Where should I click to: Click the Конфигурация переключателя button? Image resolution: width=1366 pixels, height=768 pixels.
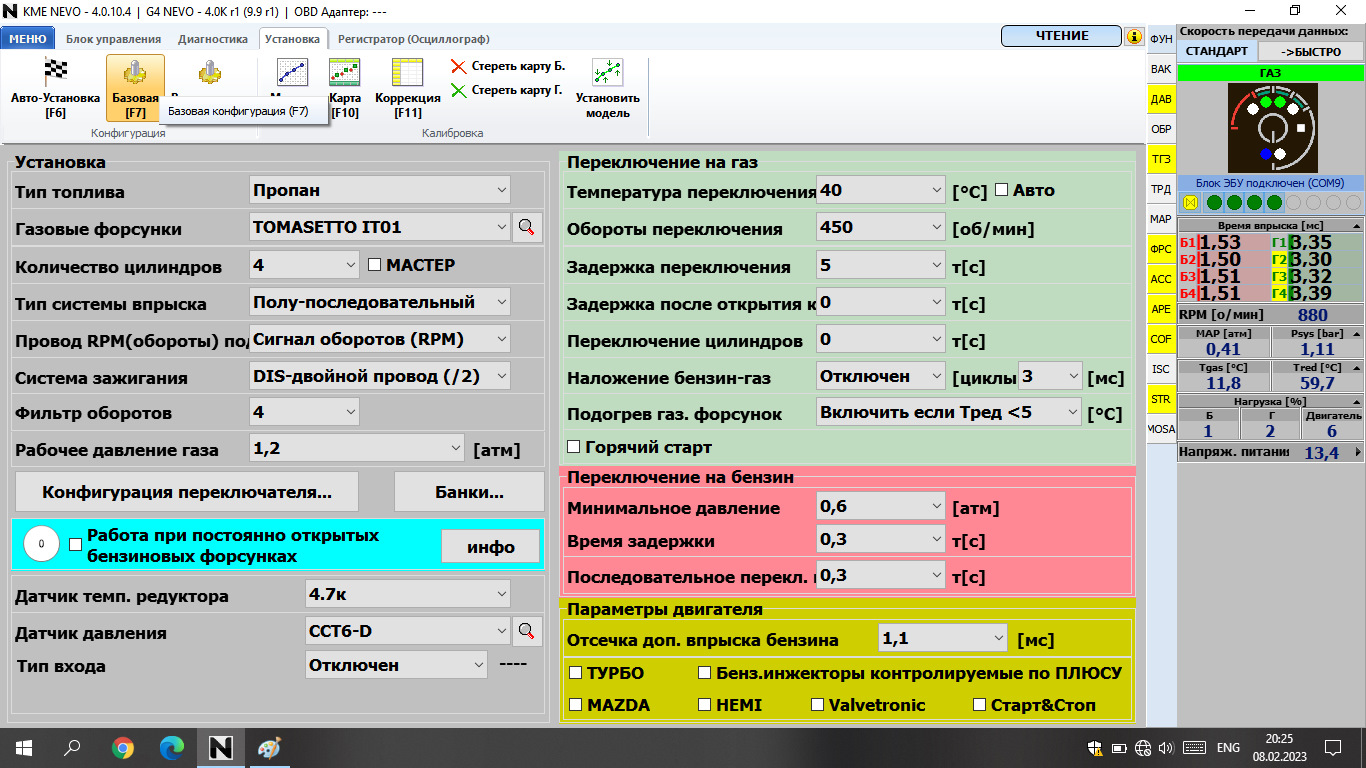coord(186,492)
